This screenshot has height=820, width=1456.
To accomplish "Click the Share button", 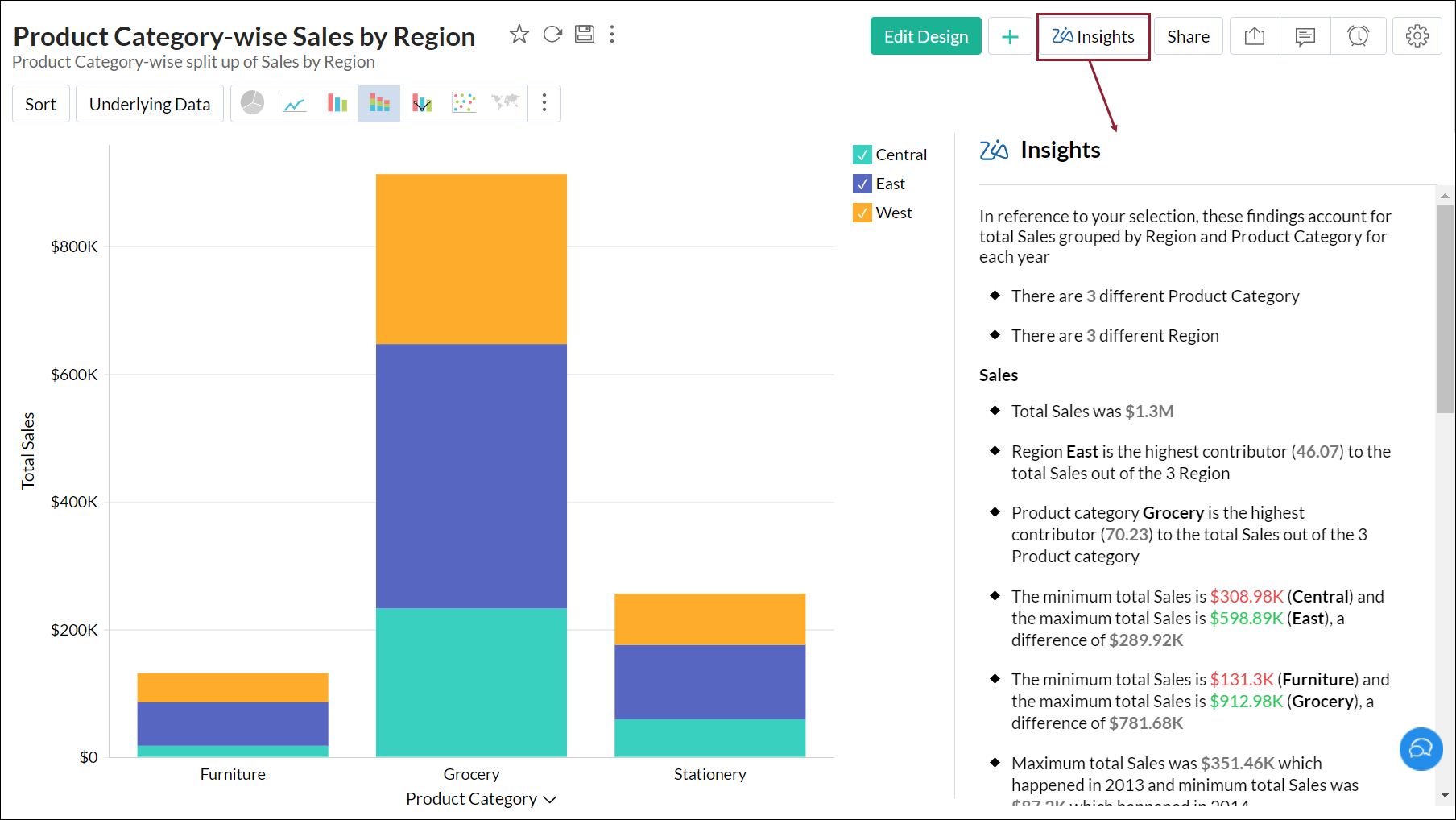I will pos(1188,36).
